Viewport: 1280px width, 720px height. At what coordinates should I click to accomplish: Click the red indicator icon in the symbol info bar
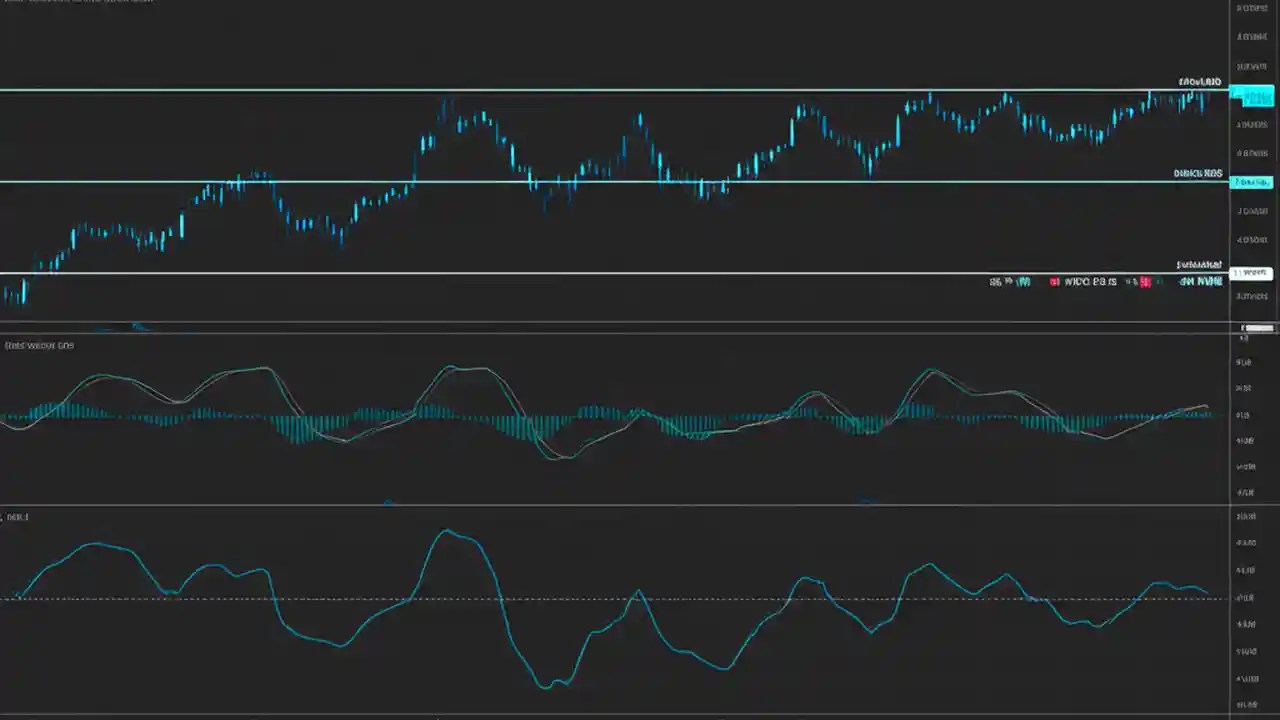[1054, 282]
